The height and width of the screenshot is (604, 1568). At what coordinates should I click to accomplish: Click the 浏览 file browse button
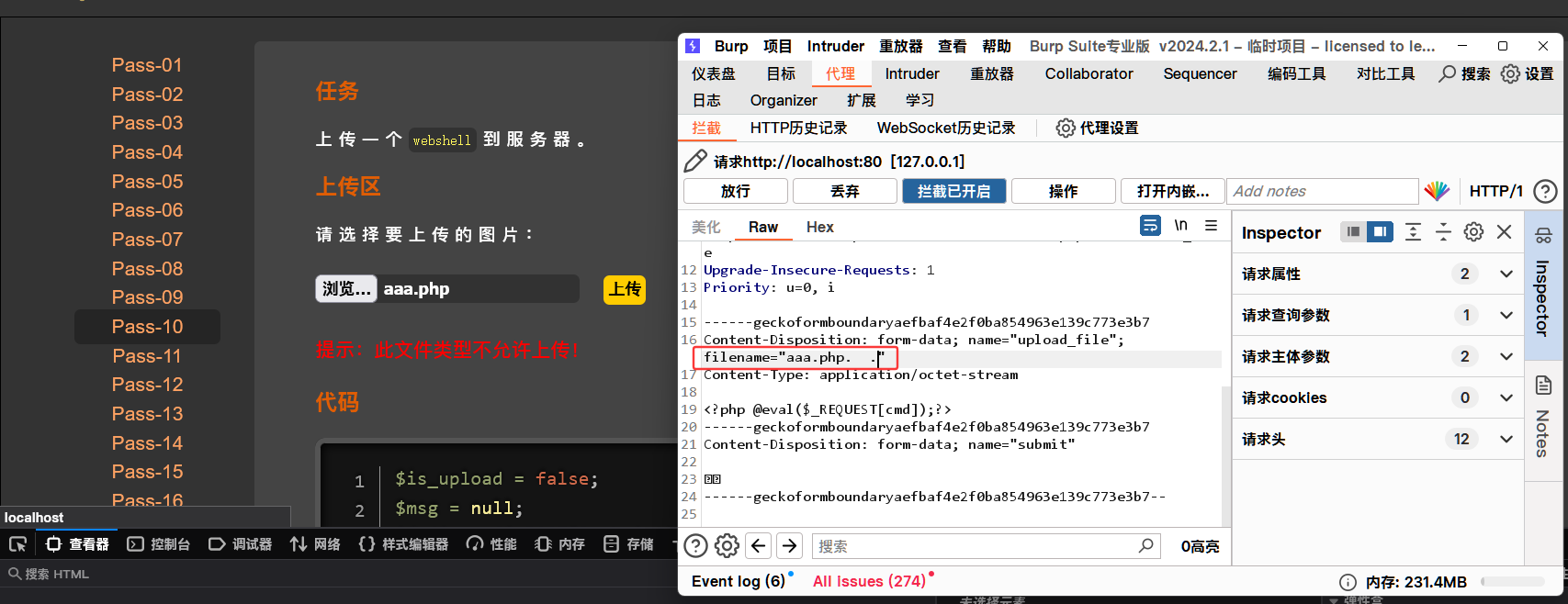[x=346, y=289]
